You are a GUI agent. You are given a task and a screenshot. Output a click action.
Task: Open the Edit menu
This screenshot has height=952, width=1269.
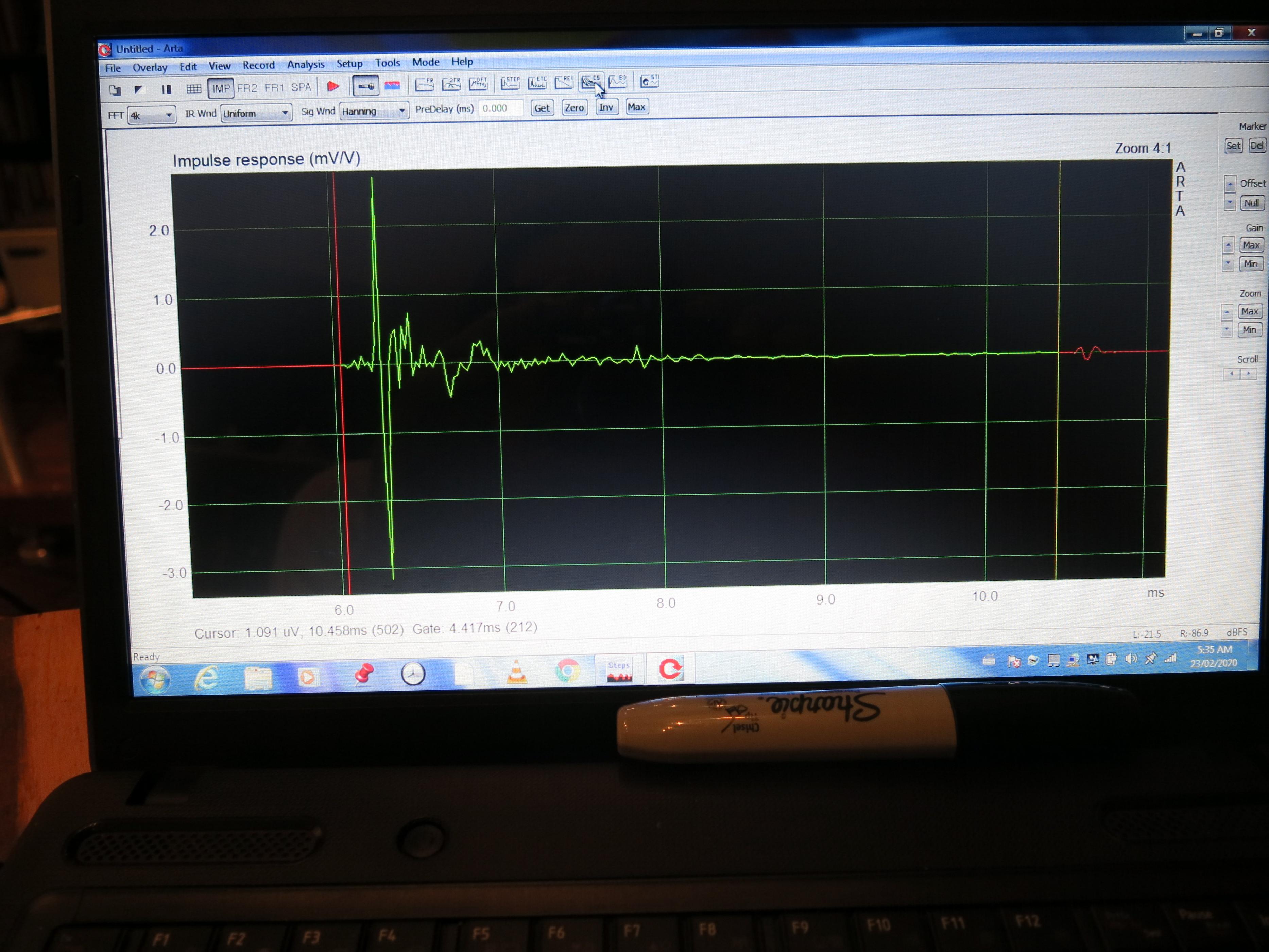(x=188, y=67)
